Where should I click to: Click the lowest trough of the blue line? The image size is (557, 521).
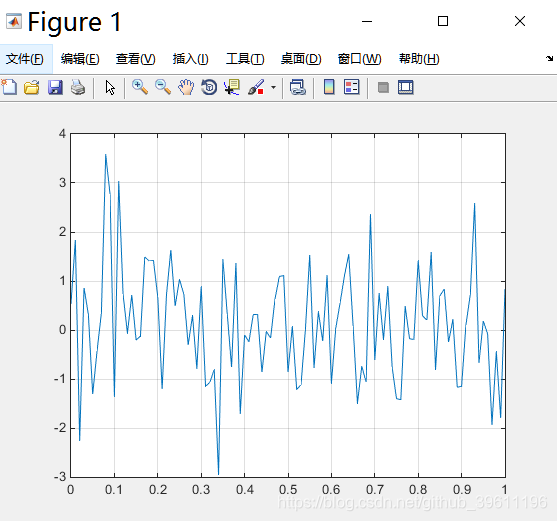[x=218, y=473]
